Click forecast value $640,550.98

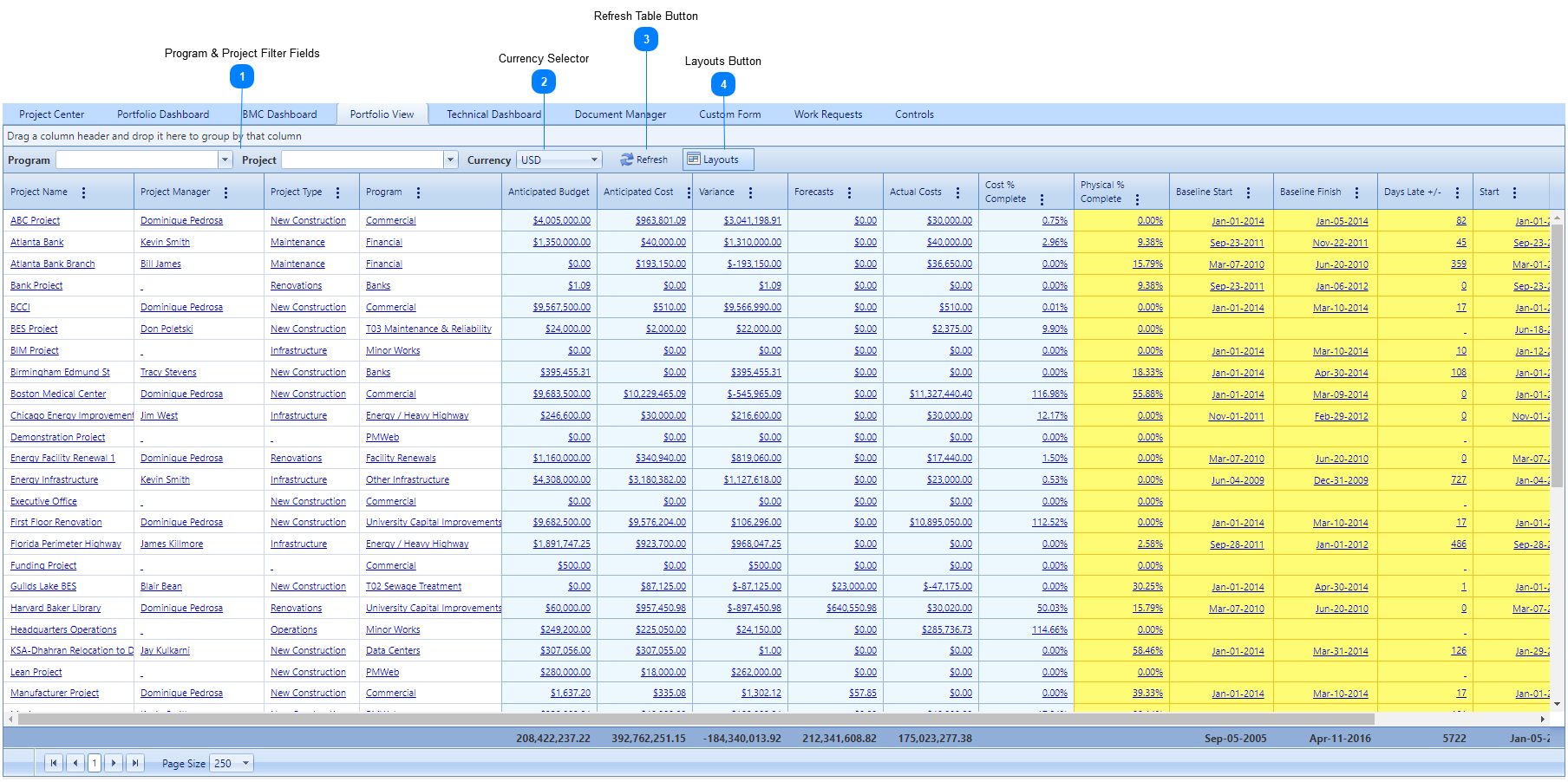852,608
